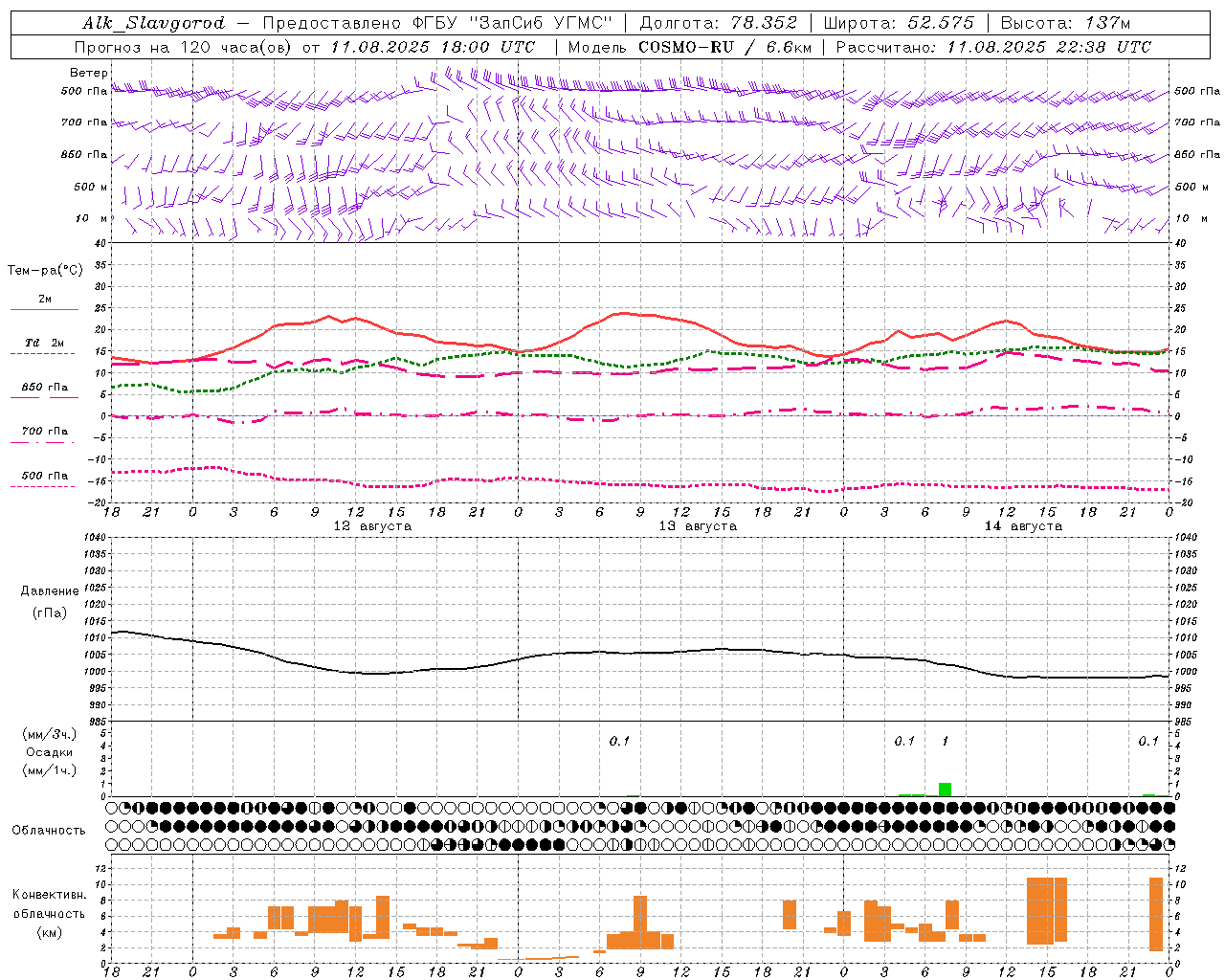Screen dimensions: 1225x980
Task: Click the Облачность cloudiness label
Action: click(x=49, y=830)
